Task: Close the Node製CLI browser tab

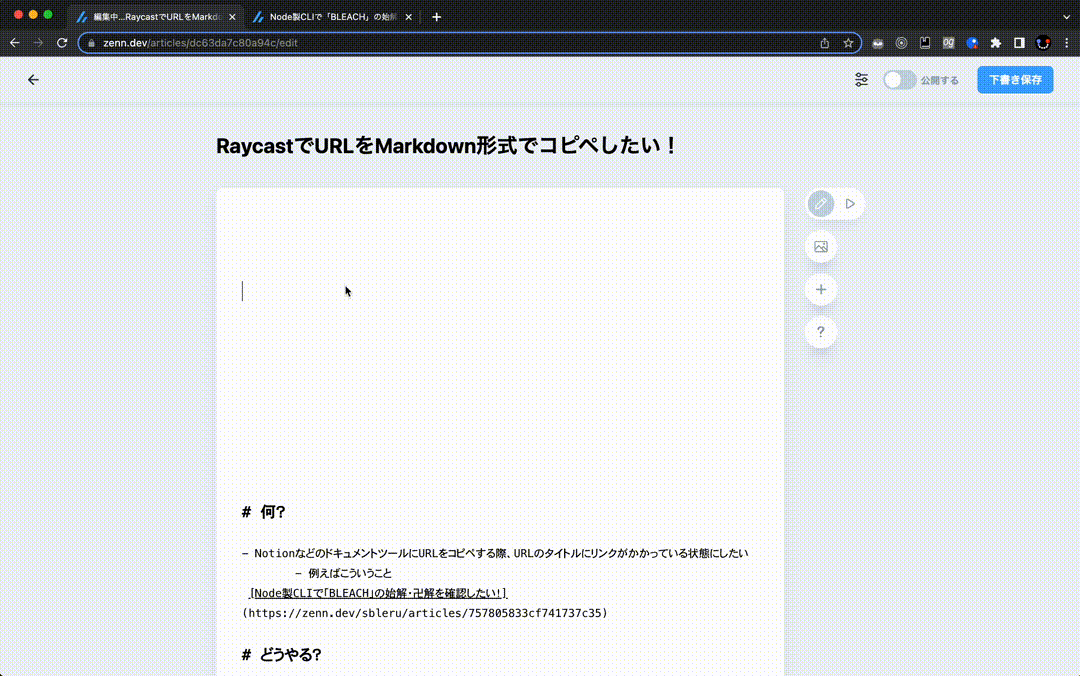Action: [x=408, y=17]
